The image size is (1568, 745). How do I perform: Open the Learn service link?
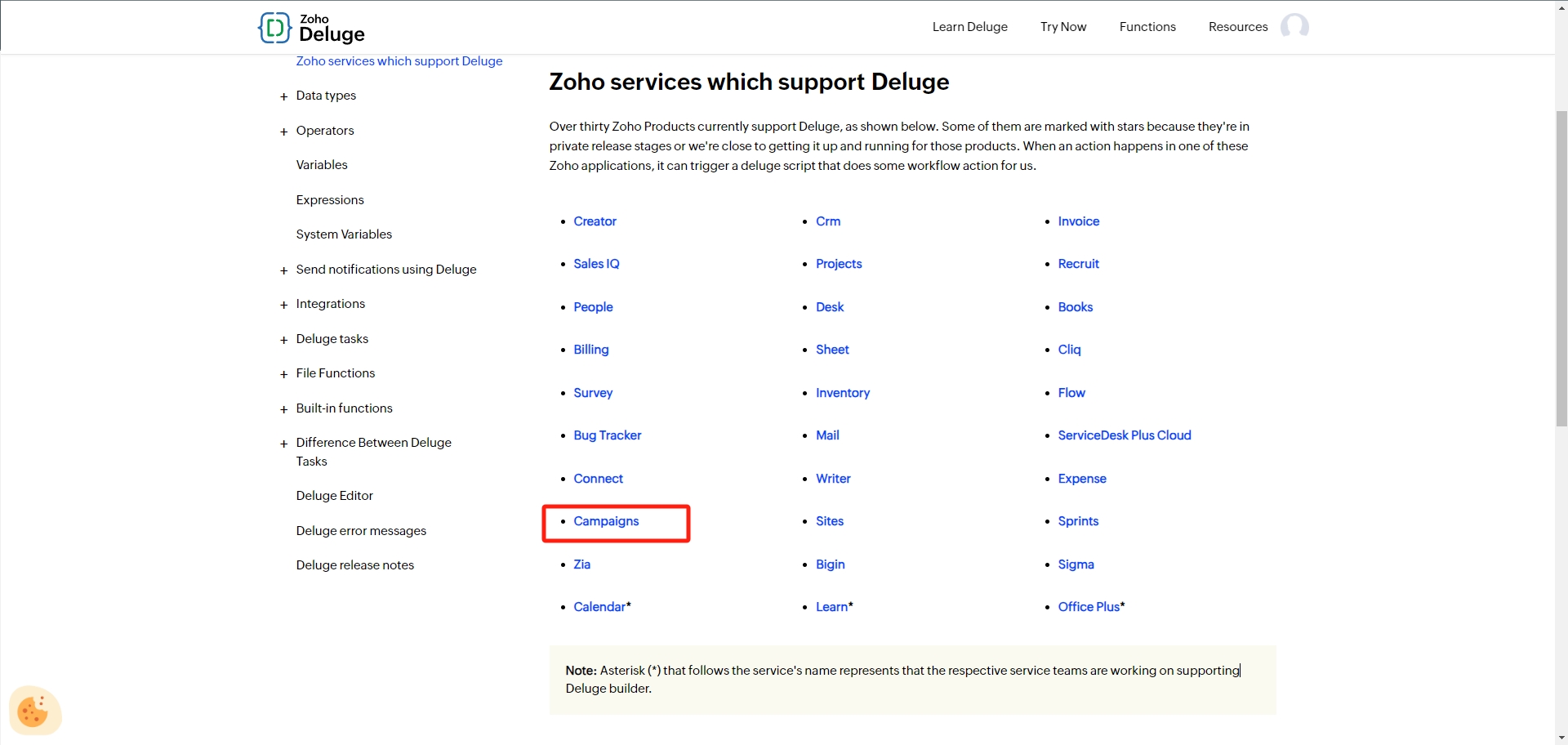[832, 607]
